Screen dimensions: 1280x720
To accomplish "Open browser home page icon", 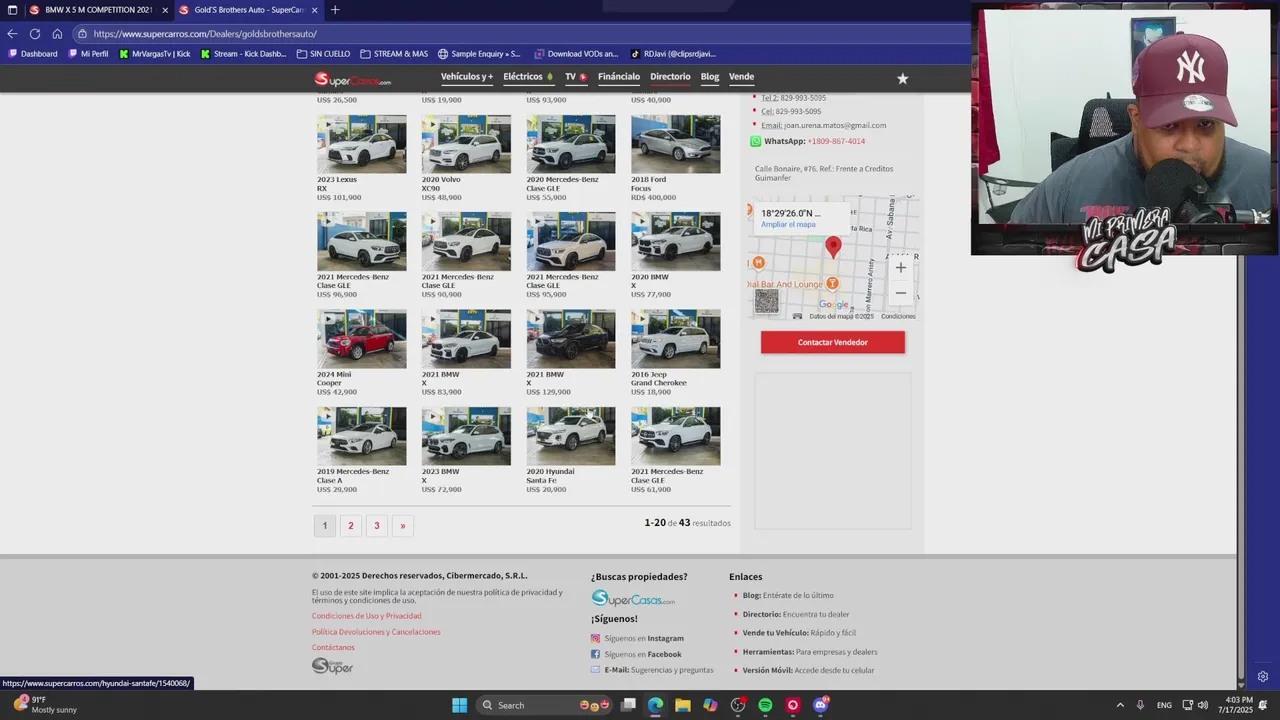I will tap(57, 33).
